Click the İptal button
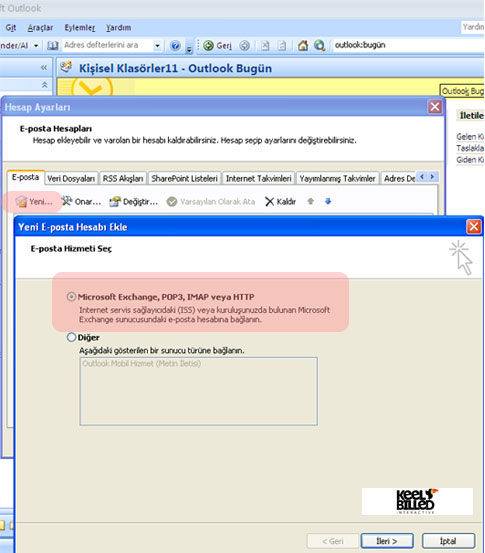 448,541
